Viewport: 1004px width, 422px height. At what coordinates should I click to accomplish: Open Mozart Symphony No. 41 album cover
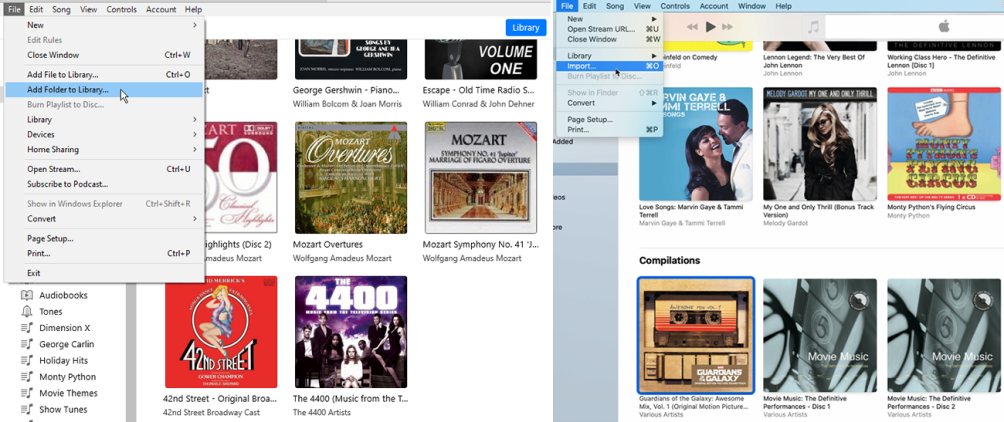[481, 178]
